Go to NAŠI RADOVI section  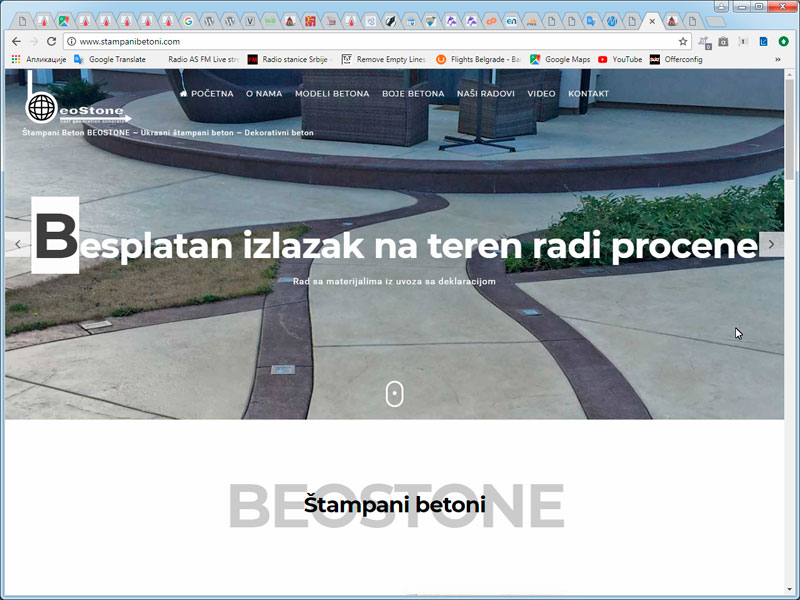pos(485,93)
